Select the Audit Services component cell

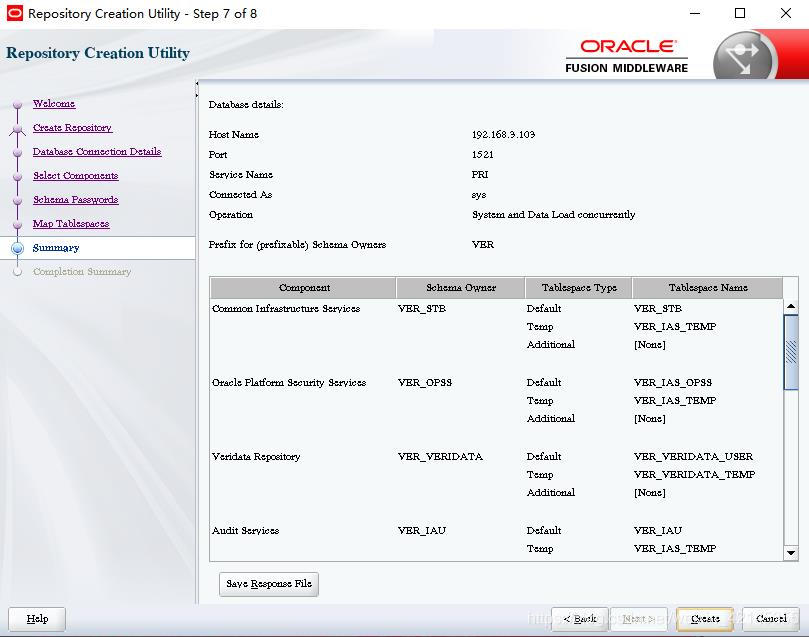tap(246, 531)
